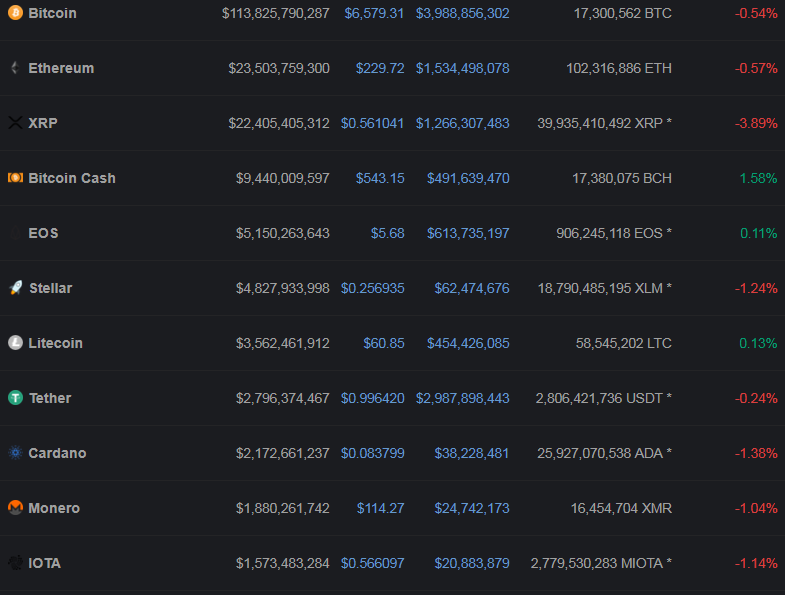
Task: Click Stellar circulating supply 18,790,485,195 XLM
Action: [x=604, y=288]
